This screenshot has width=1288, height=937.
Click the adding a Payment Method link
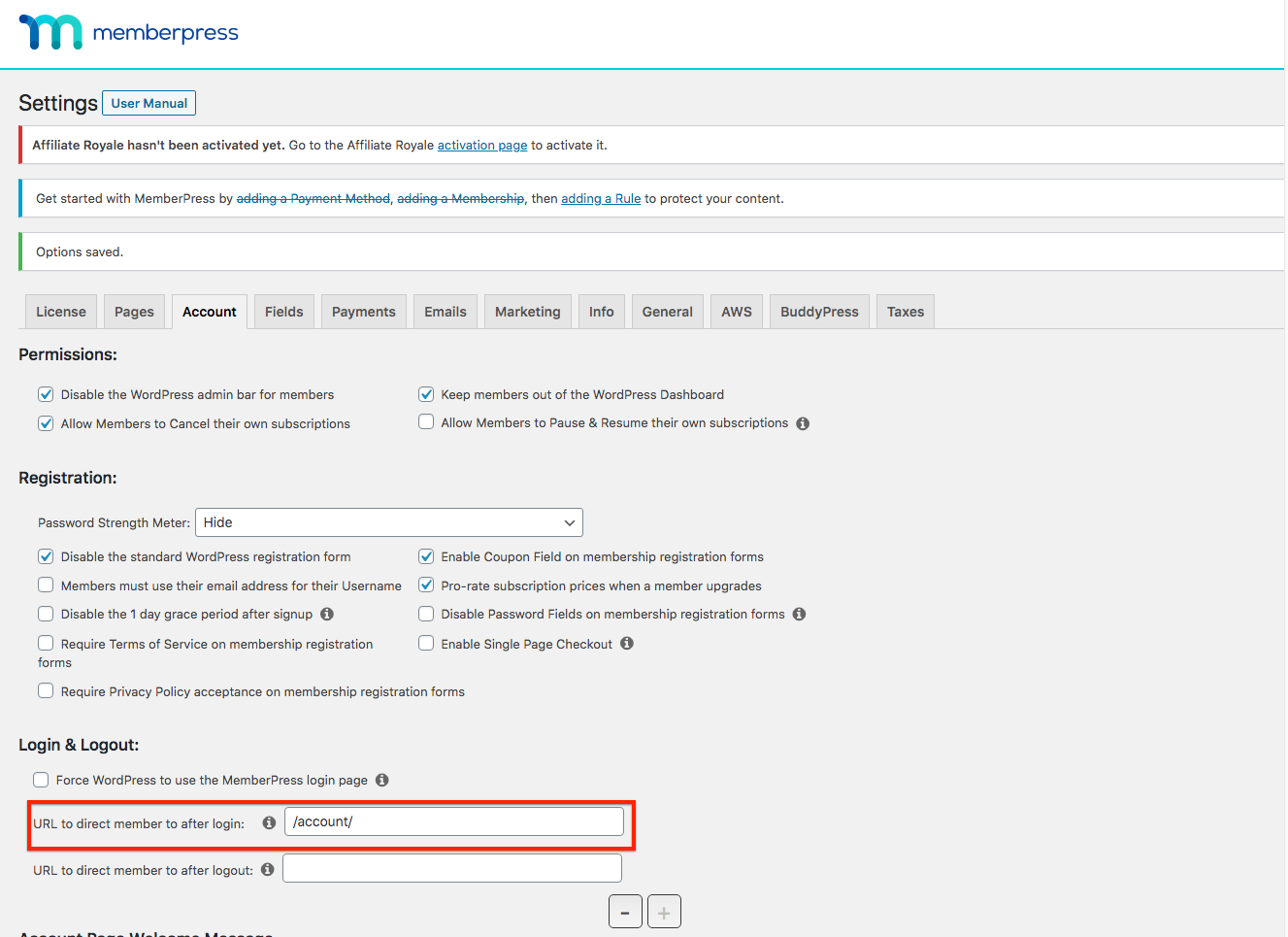tap(314, 198)
